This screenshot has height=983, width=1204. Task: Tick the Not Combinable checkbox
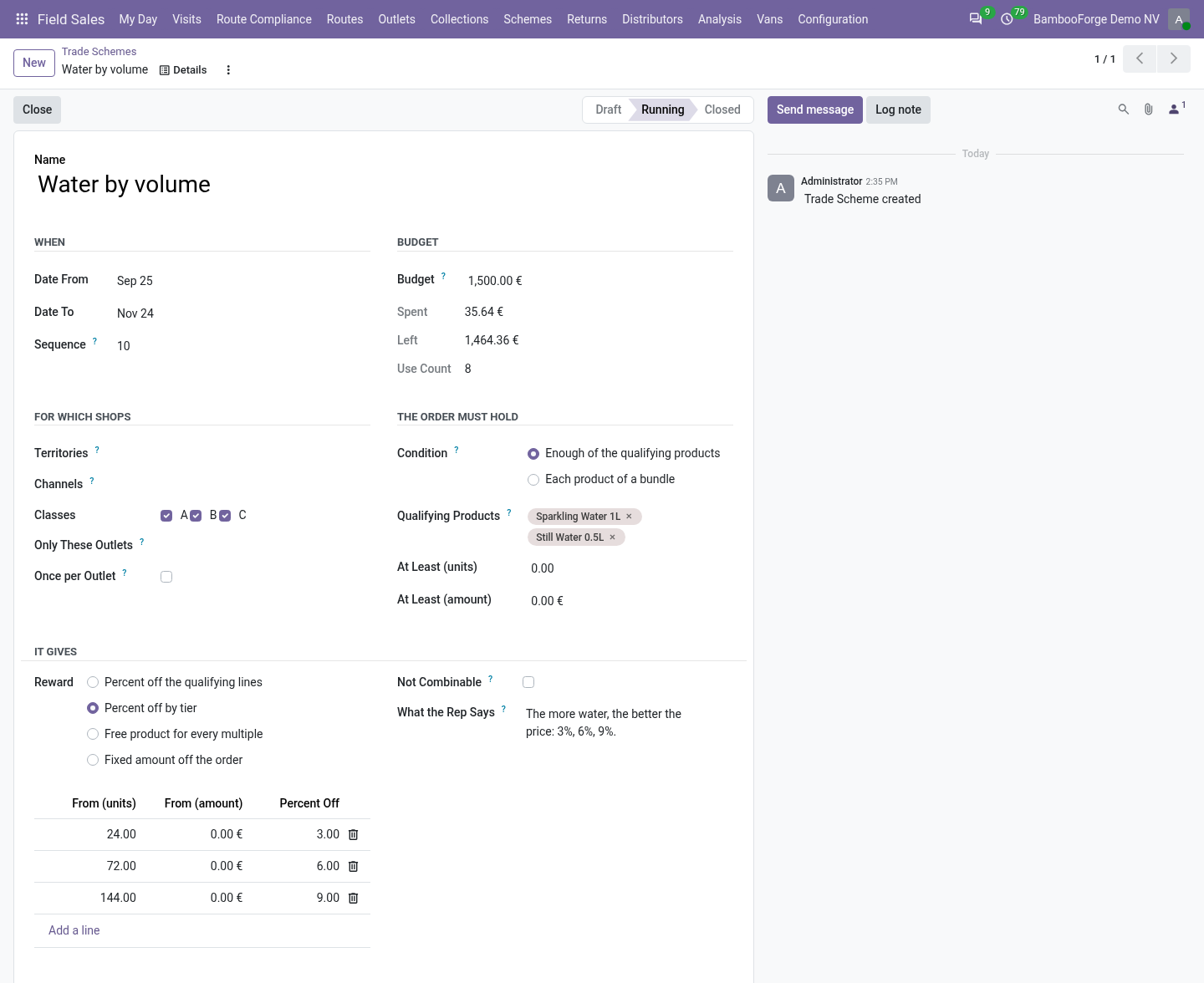(528, 682)
